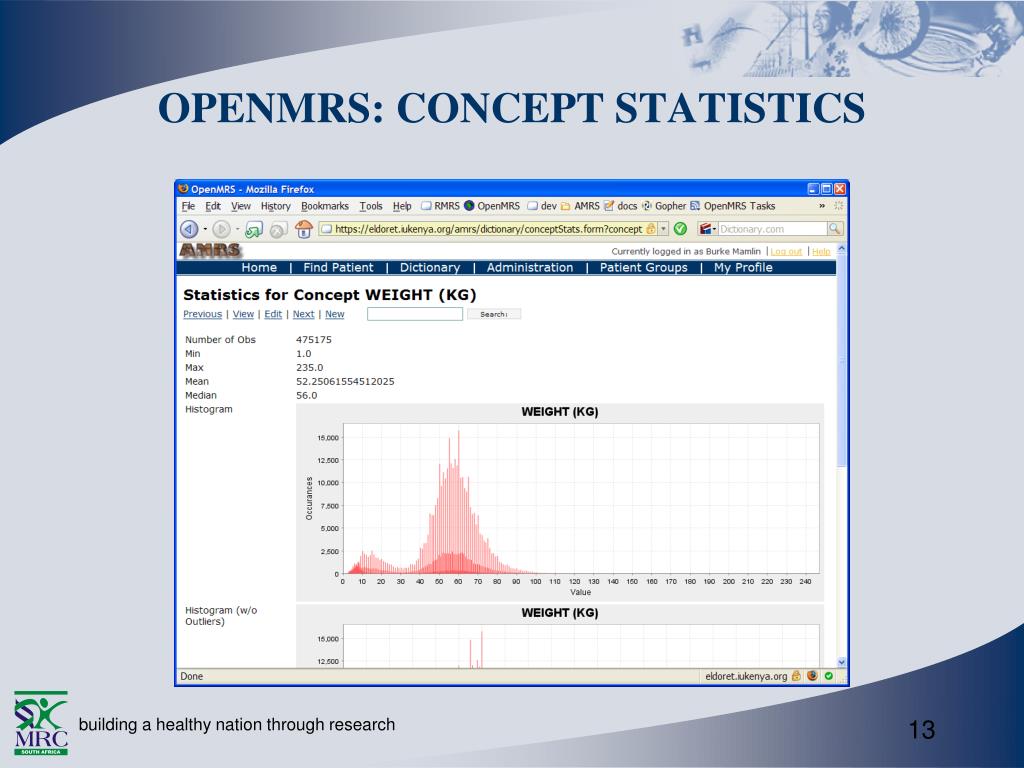Open the Back button history dropdown arrow

click(x=204, y=229)
